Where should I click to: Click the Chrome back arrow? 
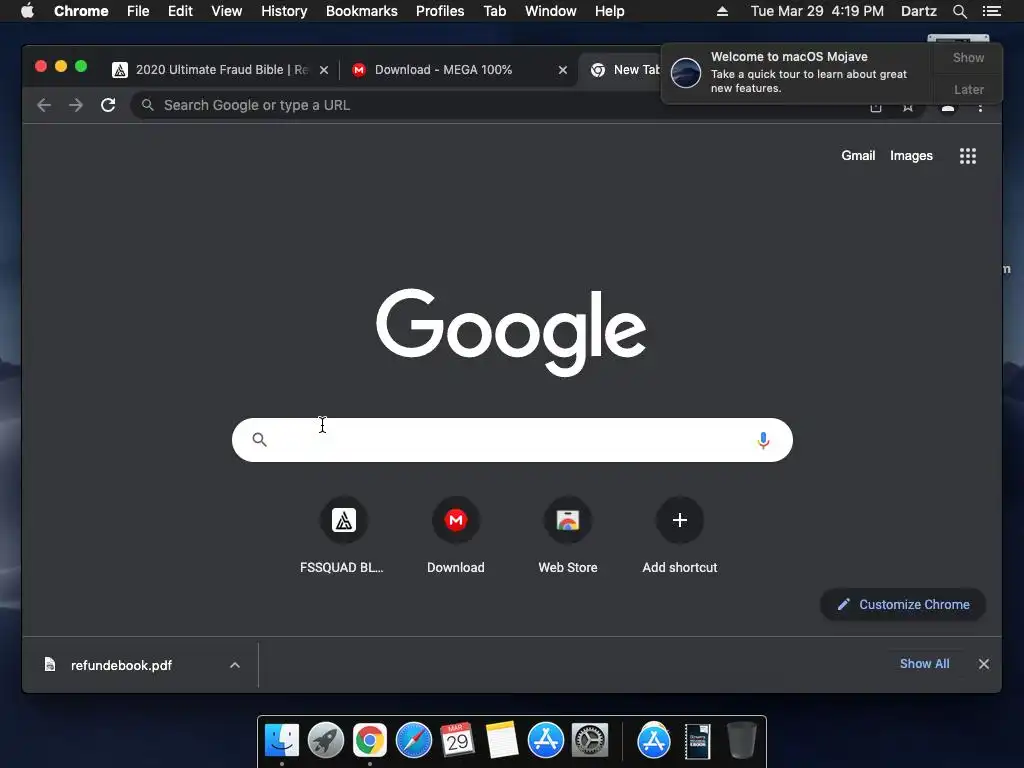pos(44,105)
